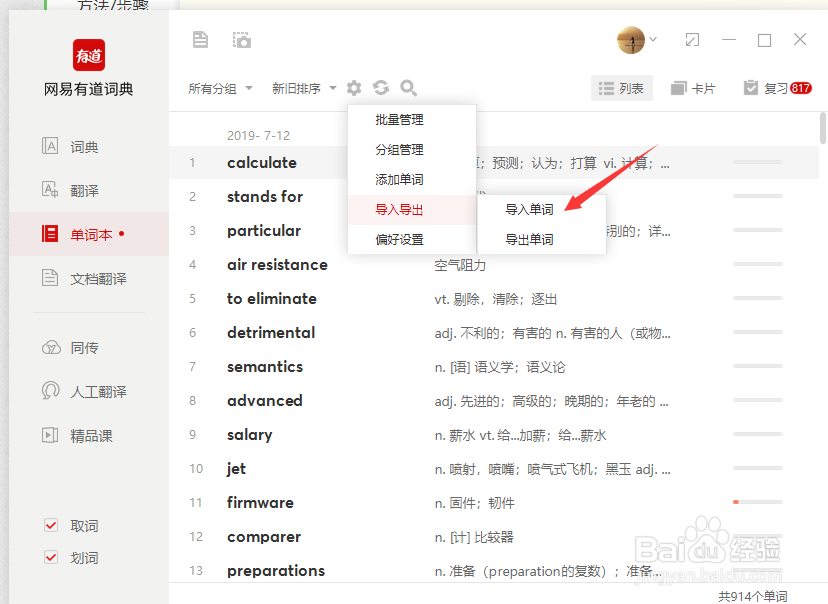
Task: Switch to 卡片 card view
Action: point(694,88)
